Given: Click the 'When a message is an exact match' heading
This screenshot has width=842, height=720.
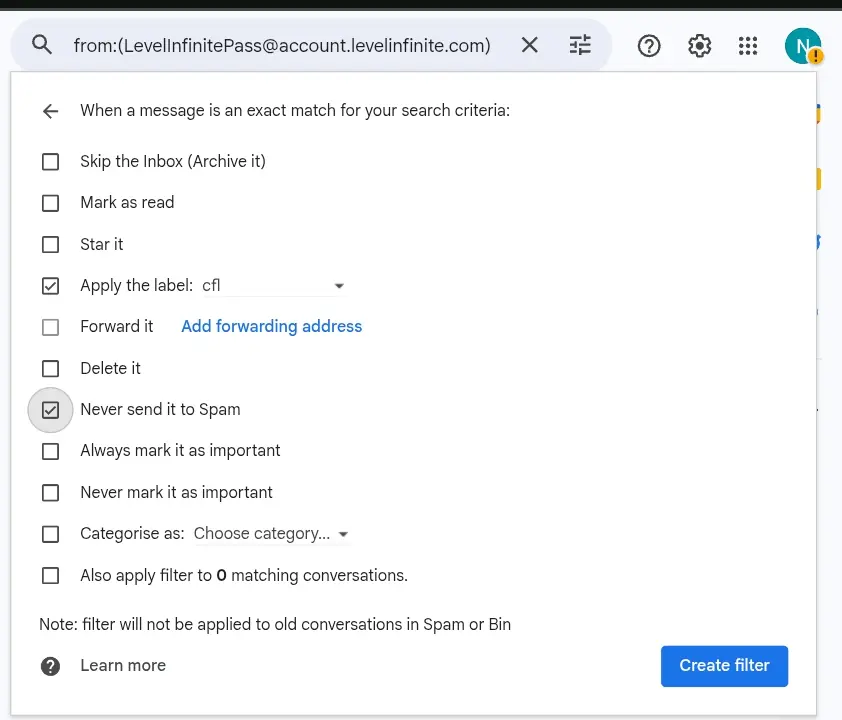Looking at the screenshot, I should click(295, 111).
